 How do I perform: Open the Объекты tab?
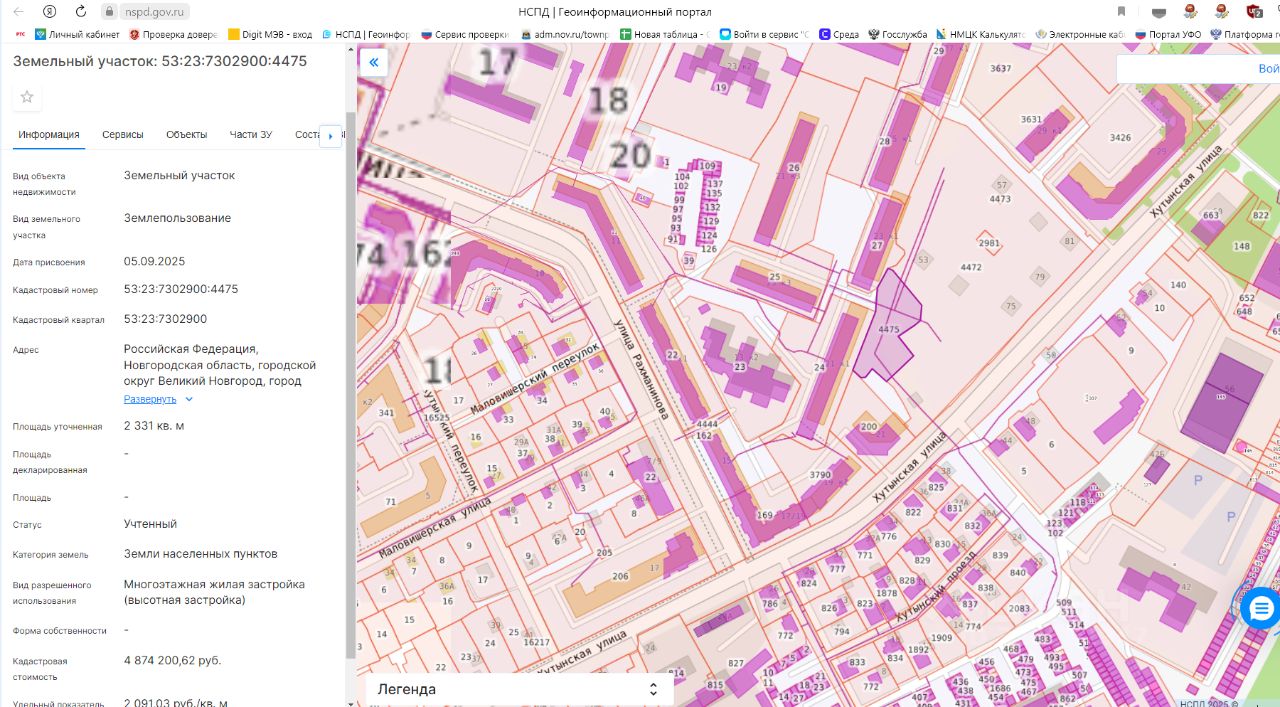tap(186, 135)
